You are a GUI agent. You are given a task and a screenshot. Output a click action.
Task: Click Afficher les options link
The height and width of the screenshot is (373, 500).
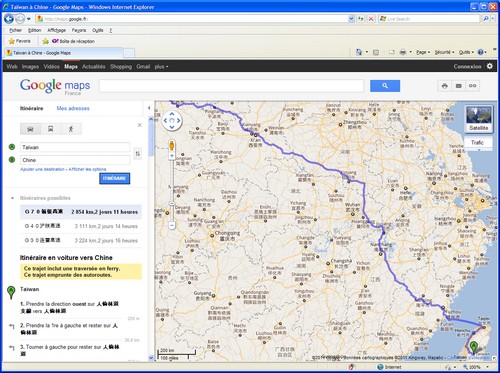pos(87,169)
